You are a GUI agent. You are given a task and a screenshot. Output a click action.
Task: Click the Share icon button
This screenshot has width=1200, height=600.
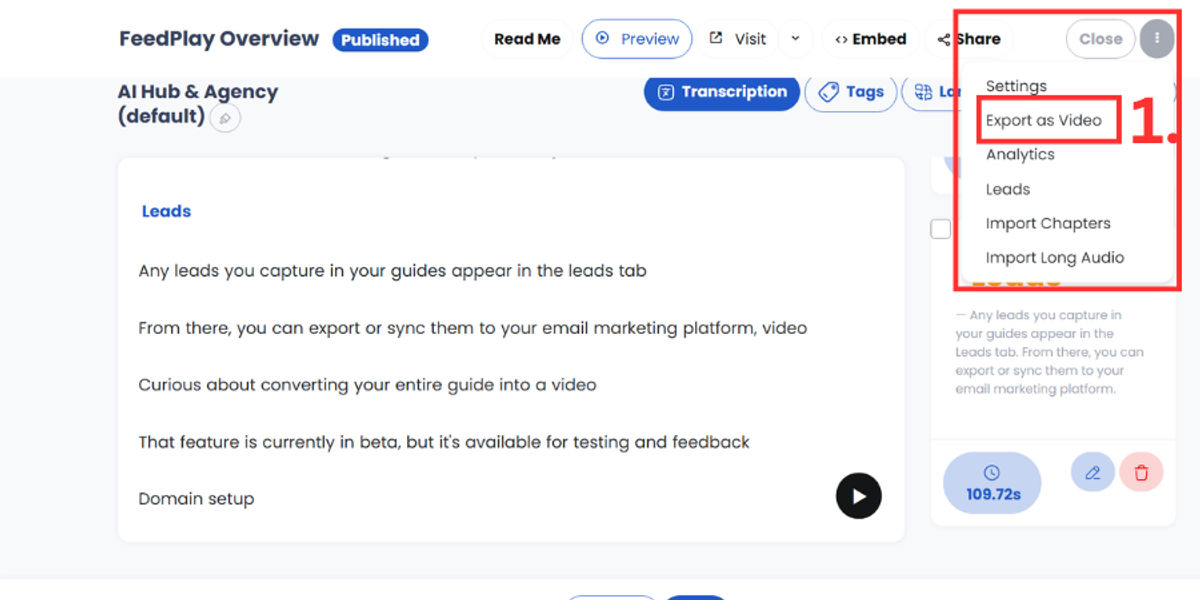968,39
